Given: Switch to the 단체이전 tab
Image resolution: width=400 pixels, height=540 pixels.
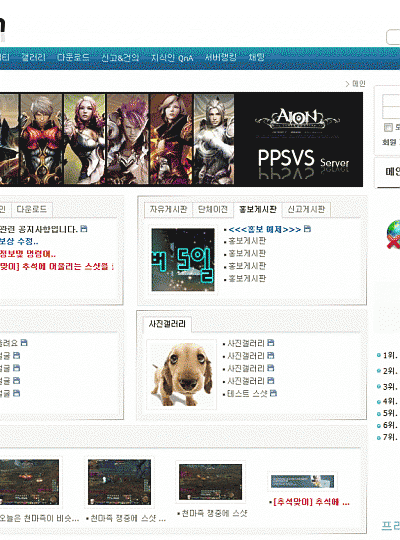Looking at the screenshot, I should [x=213, y=209].
